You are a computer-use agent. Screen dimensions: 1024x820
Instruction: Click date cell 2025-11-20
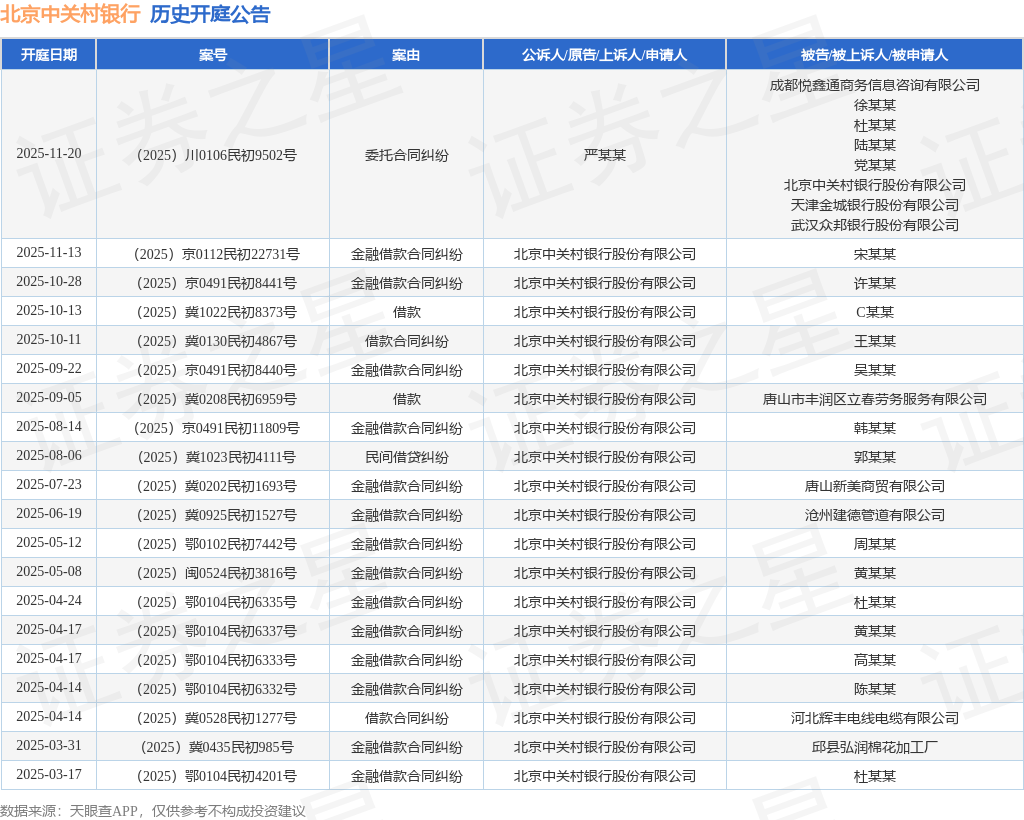[49, 153]
